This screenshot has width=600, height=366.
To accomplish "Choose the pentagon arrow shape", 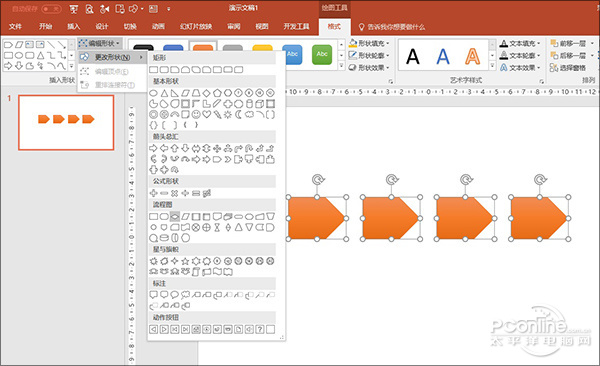I will (x=217, y=159).
